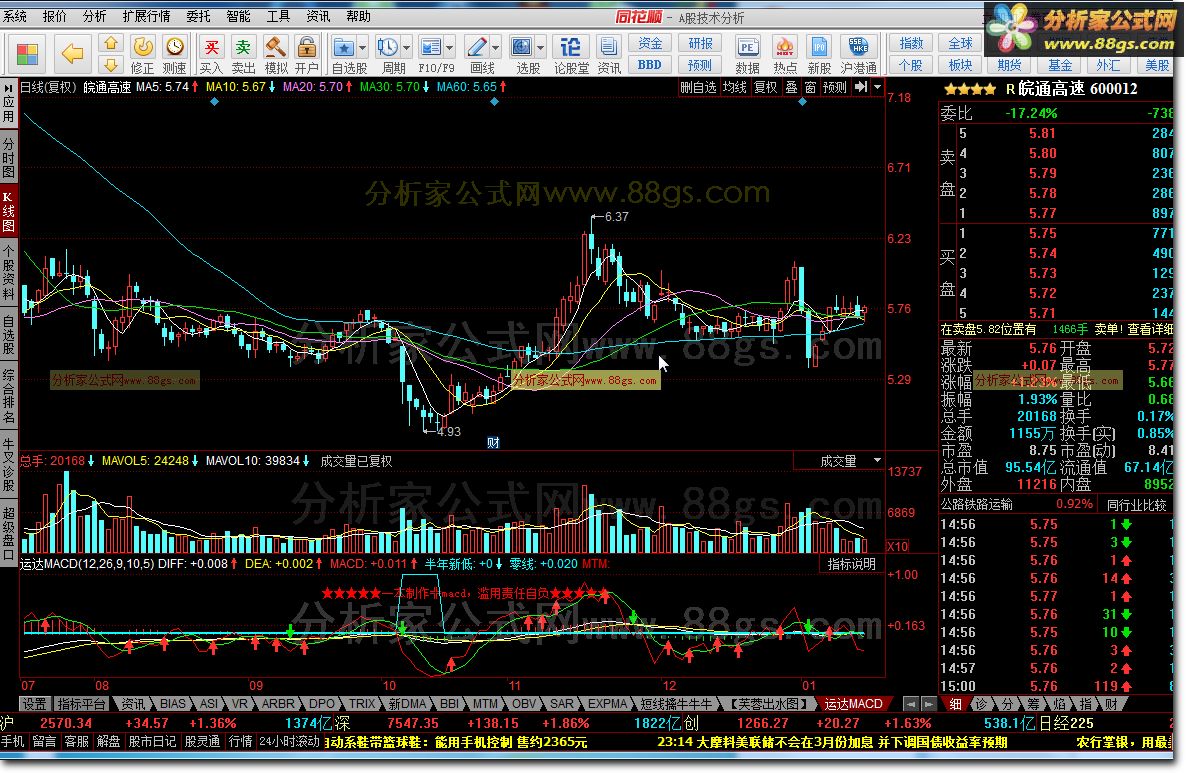
Task: Open the 论股堂 forum icon
Action: click(x=570, y=54)
